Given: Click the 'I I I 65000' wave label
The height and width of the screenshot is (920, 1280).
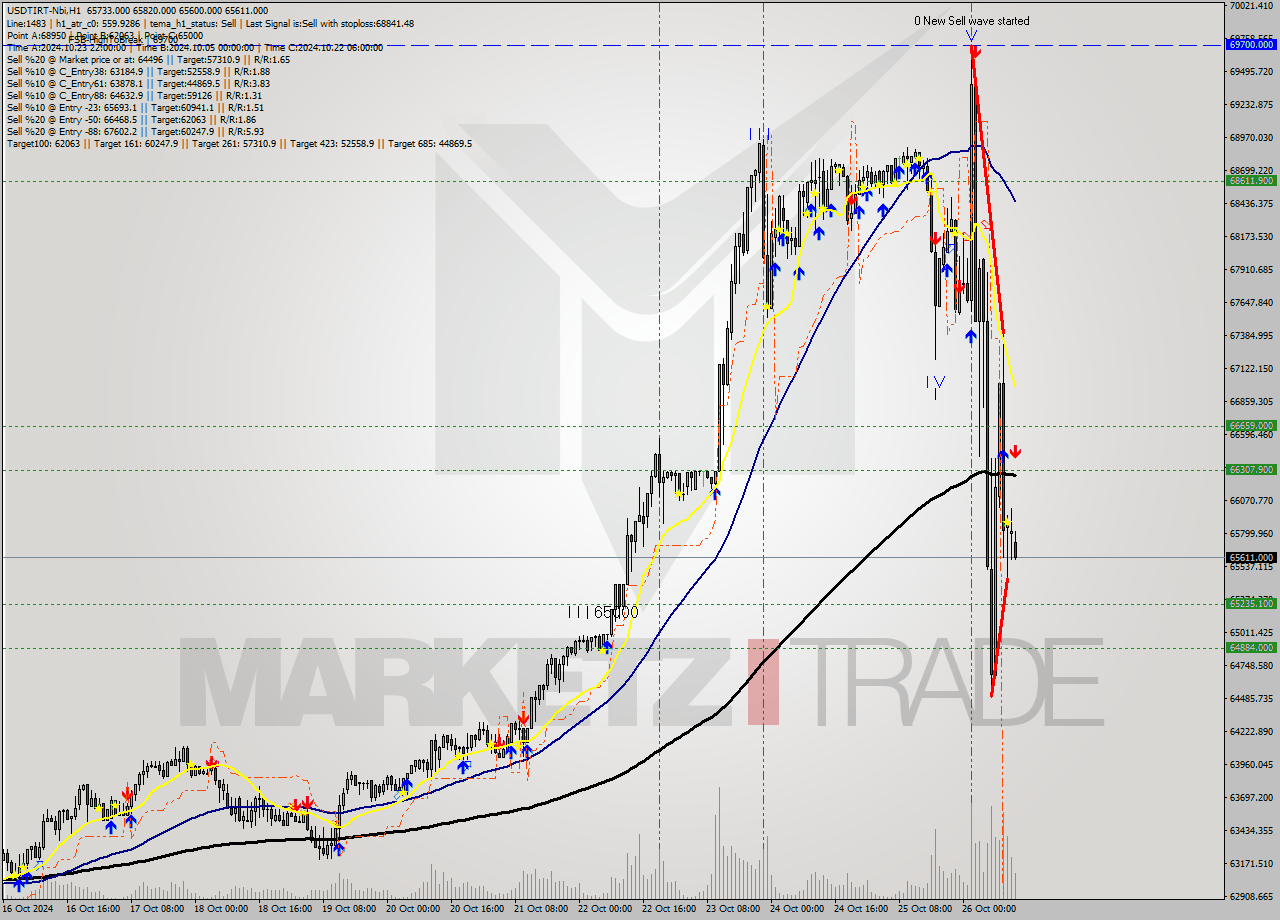Looking at the screenshot, I should coord(602,611).
